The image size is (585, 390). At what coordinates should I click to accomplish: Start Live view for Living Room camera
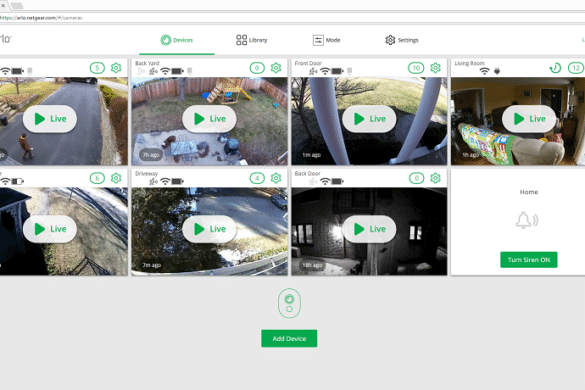tap(529, 119)
